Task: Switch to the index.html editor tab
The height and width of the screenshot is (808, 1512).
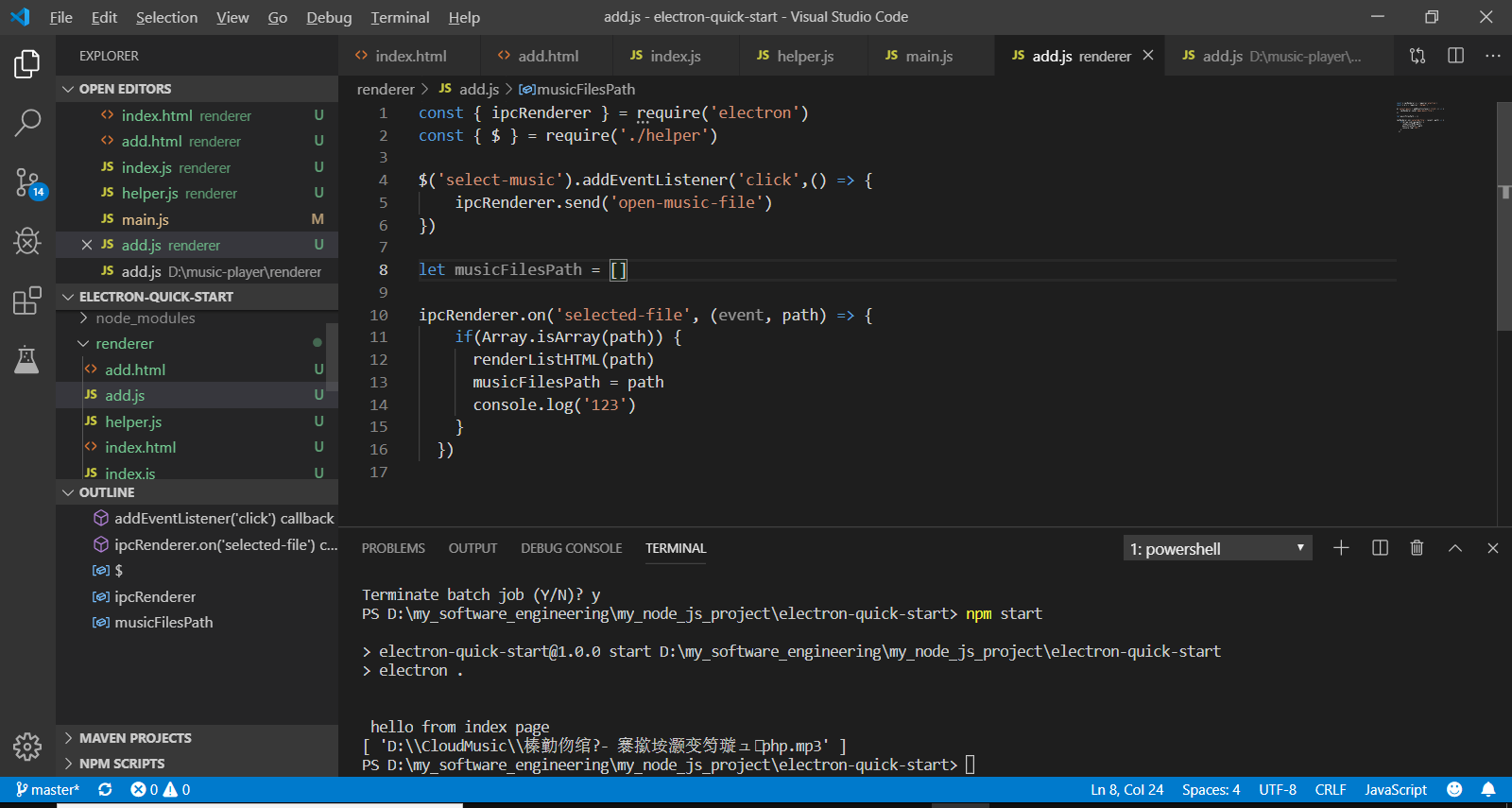Action: point(408,56)
